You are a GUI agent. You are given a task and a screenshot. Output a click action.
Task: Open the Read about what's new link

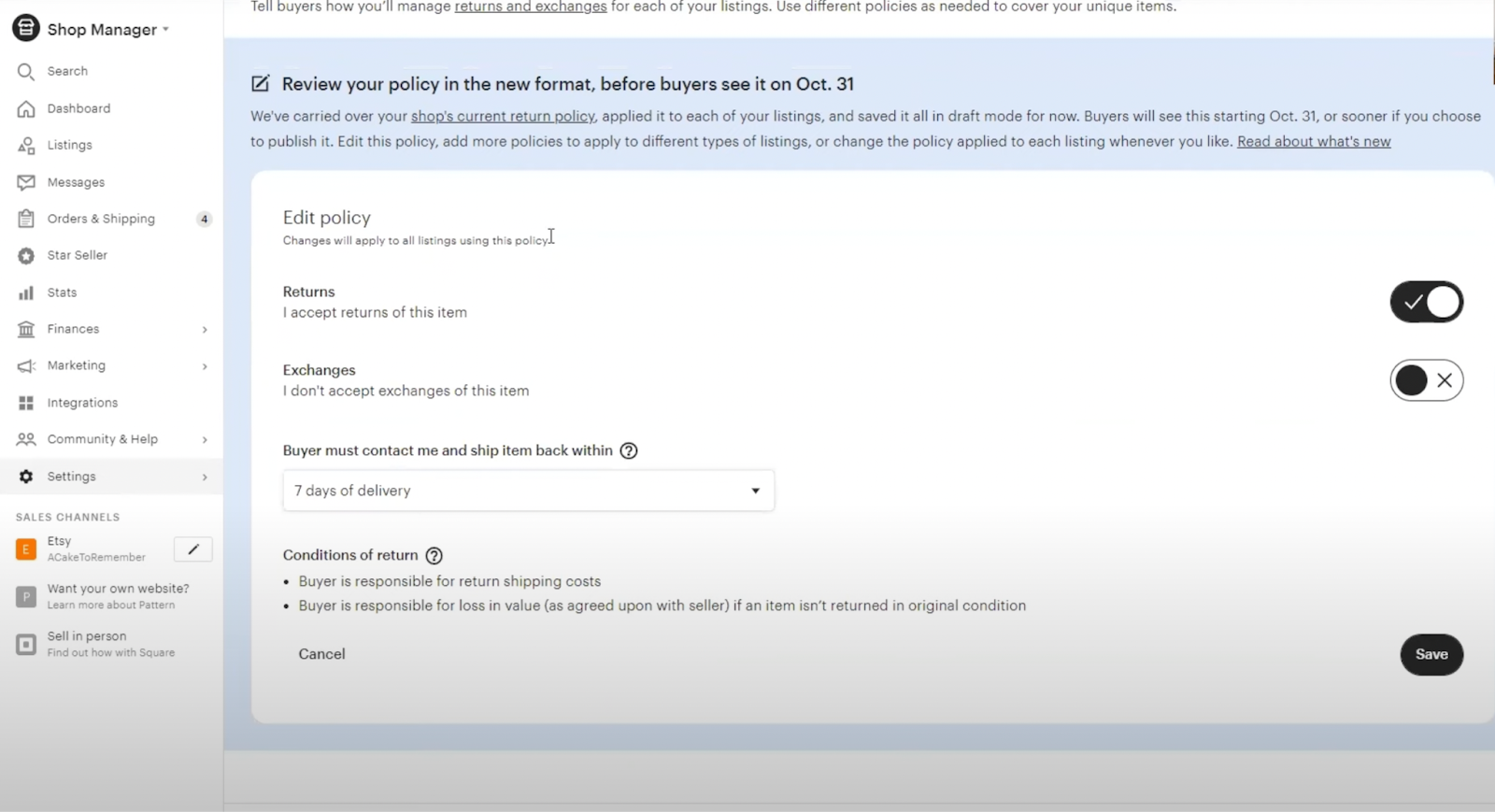pyautogui.click(x=1313, y=142)
